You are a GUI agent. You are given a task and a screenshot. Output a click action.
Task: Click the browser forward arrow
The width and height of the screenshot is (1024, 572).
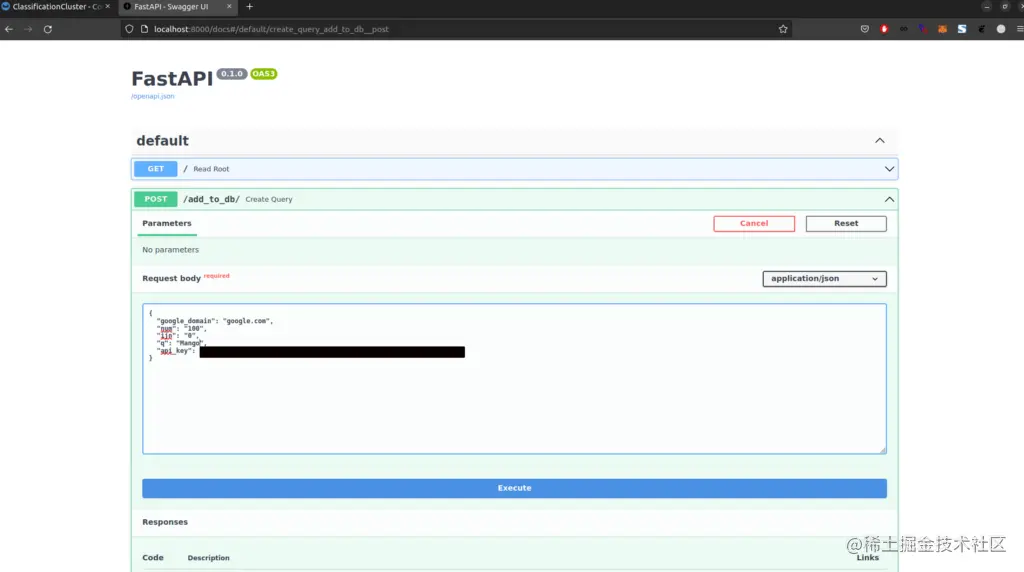coord(28,29)
